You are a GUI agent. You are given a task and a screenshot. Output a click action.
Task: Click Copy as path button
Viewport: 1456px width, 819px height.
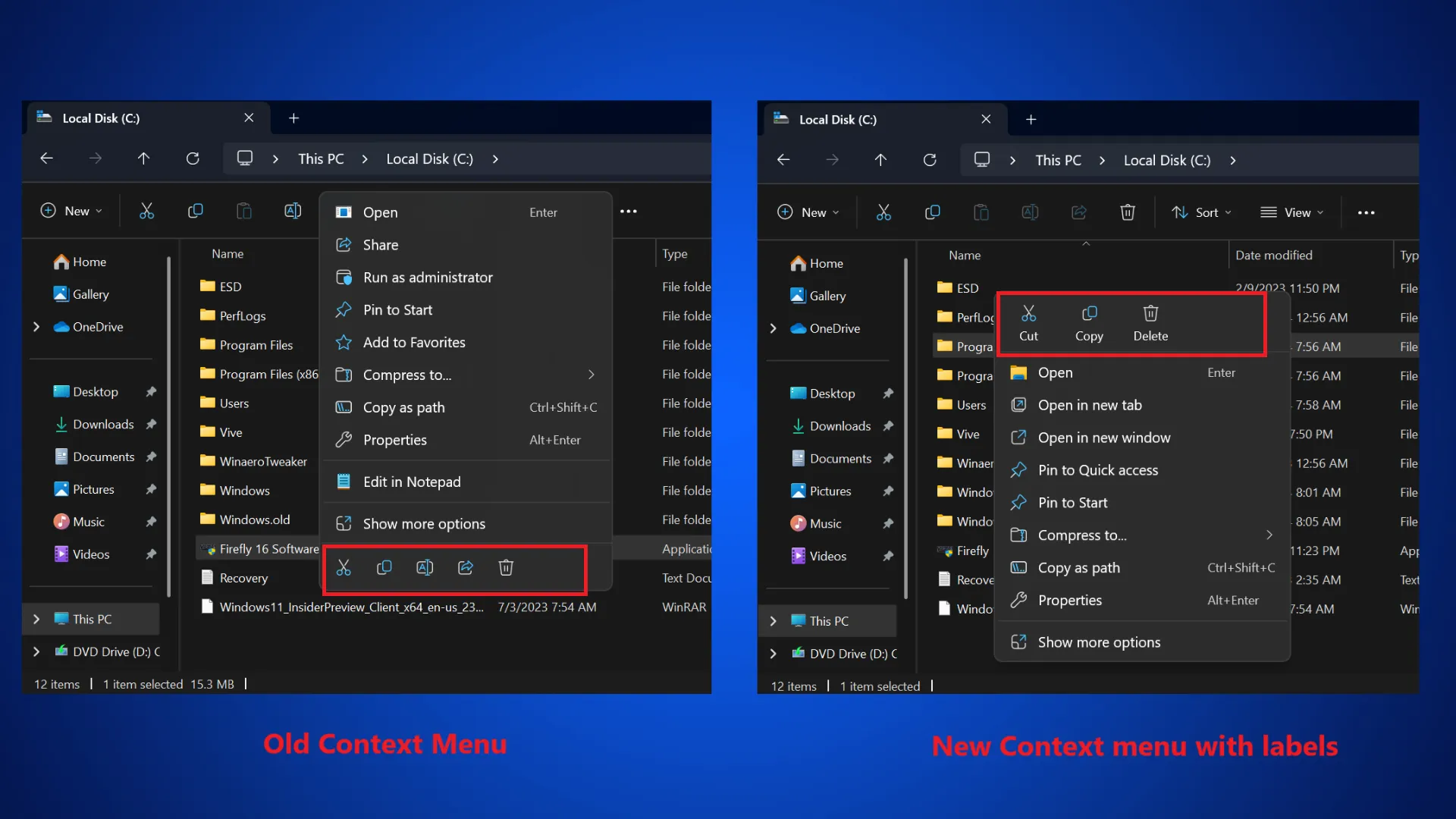(1079, 567)
